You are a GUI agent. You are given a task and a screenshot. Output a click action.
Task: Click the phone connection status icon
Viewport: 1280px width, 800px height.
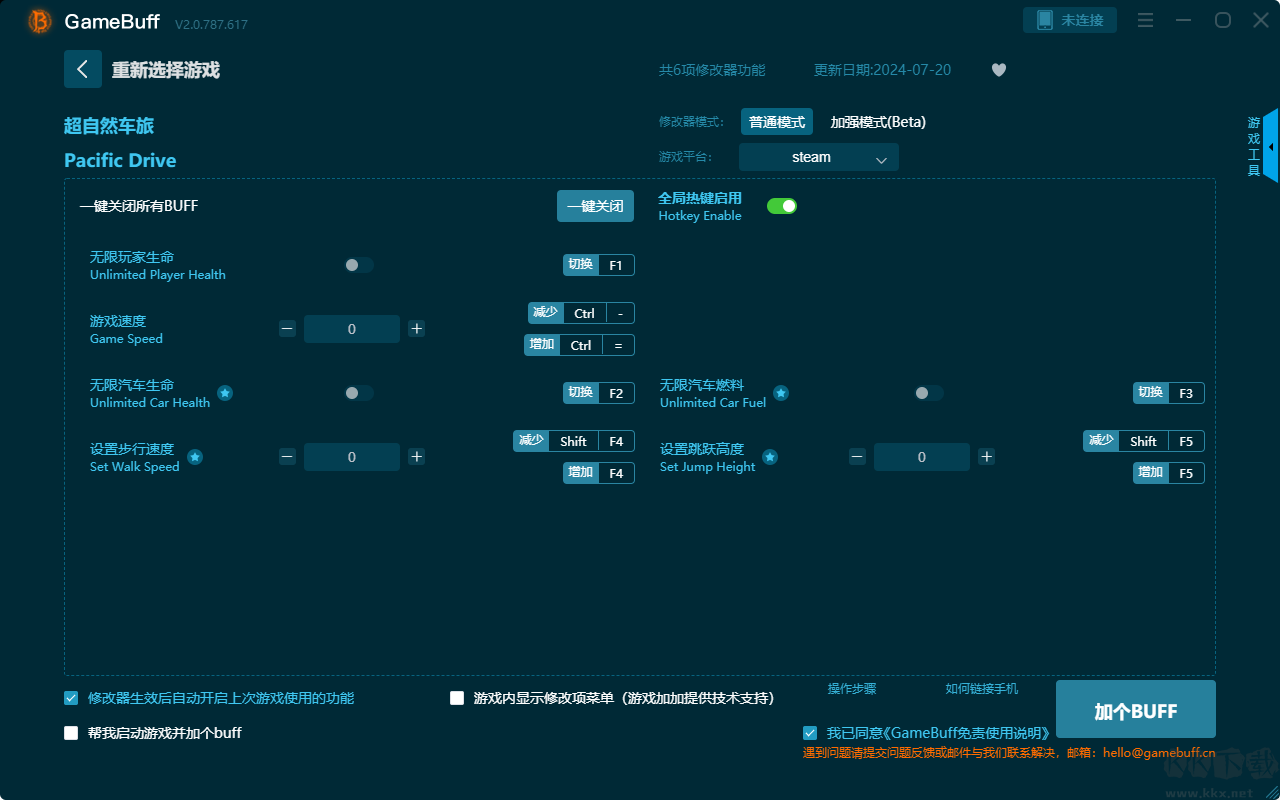[1045, 20]
